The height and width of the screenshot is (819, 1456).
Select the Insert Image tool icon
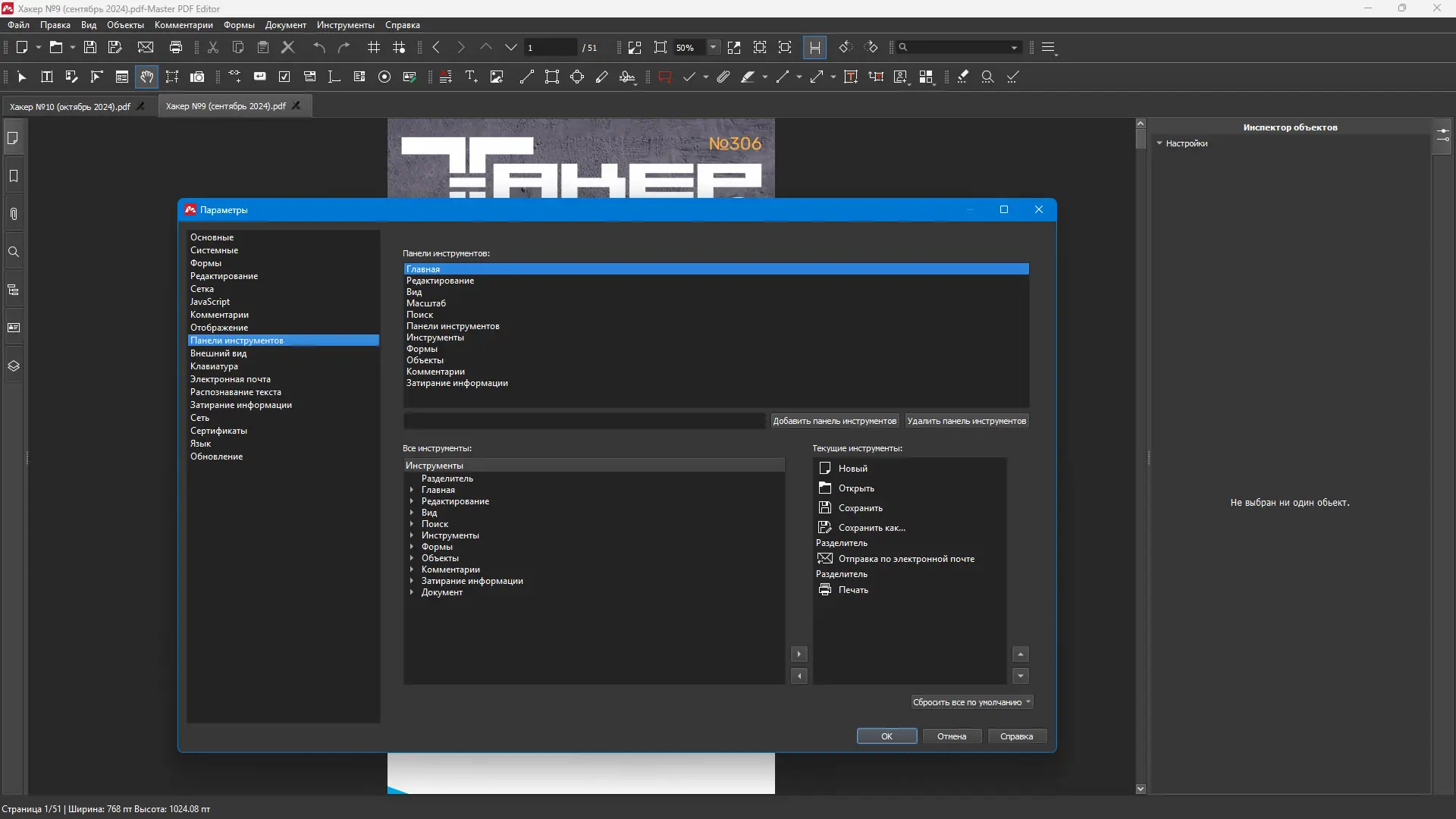coord(497,77)
